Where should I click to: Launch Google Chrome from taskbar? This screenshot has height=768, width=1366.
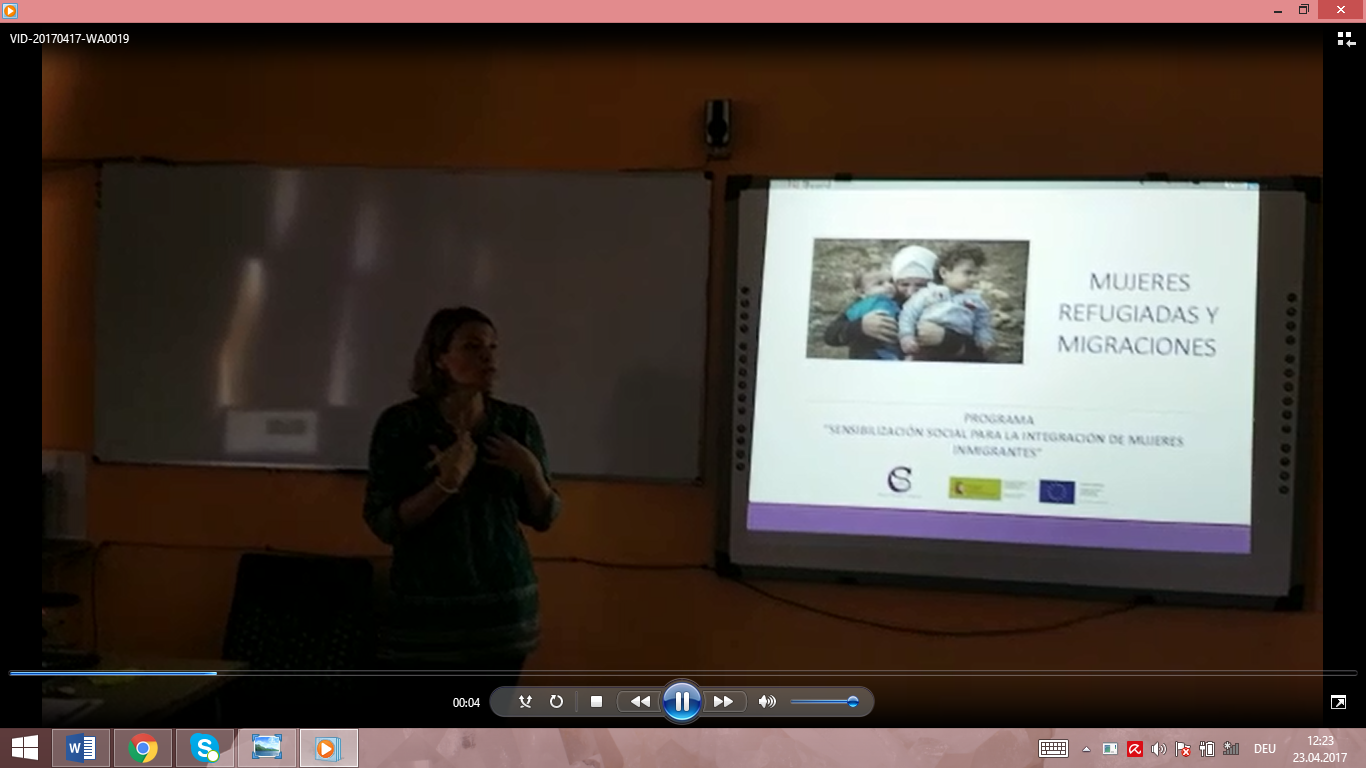coord(143,748)
